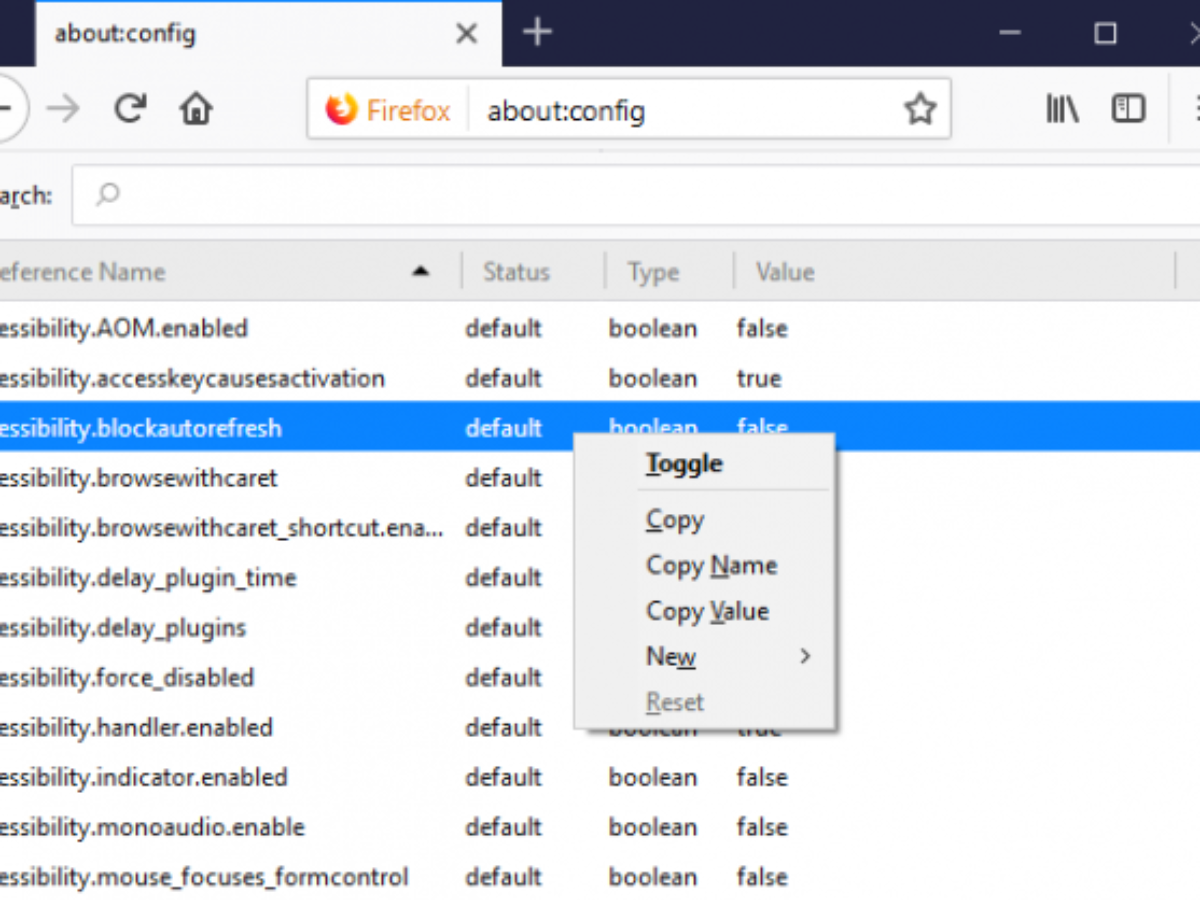Select the about:config tab

(268, 34)
